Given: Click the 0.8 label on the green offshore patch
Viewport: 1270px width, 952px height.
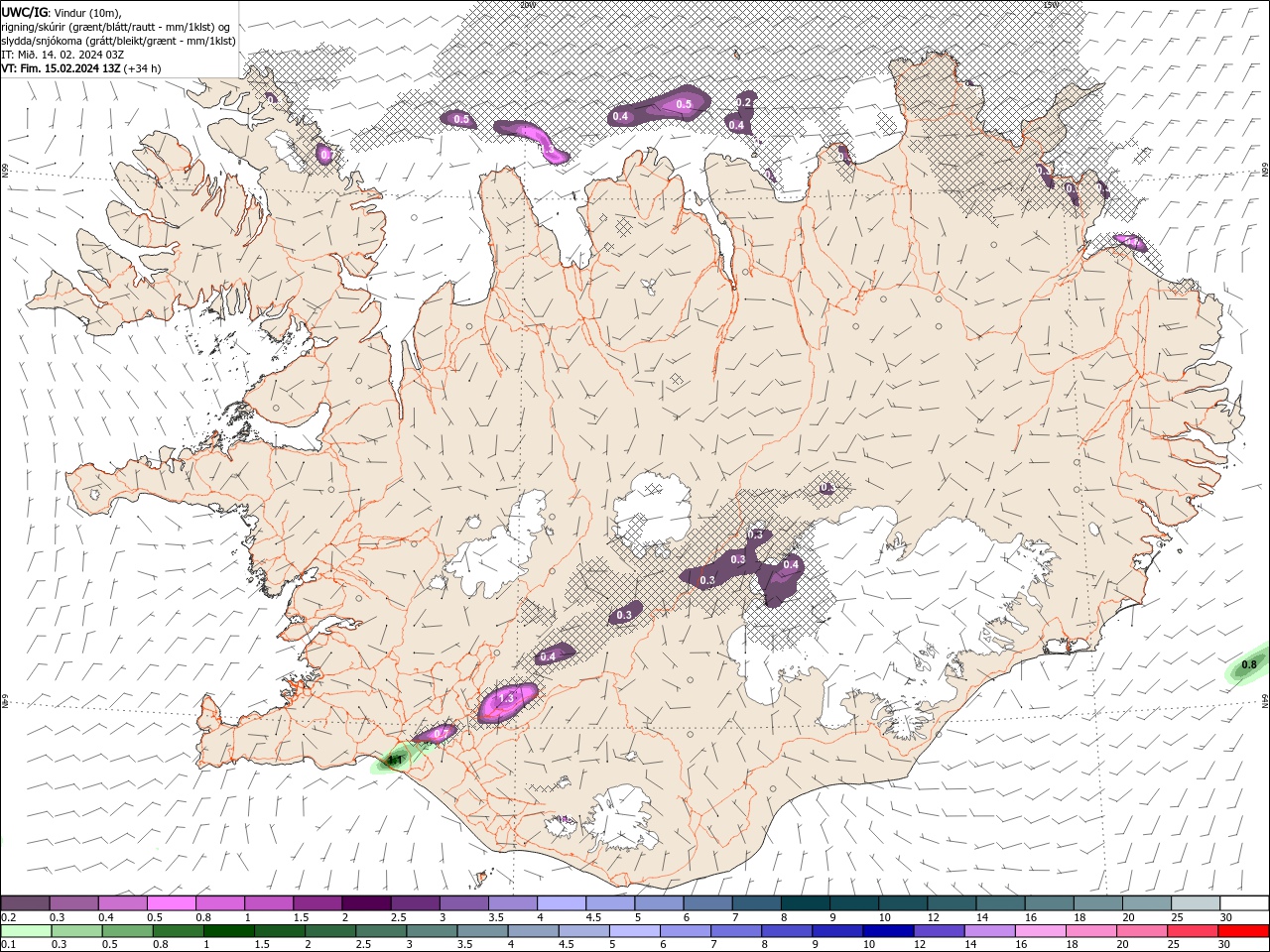Looking at the screenshot, I should 1249,664.
